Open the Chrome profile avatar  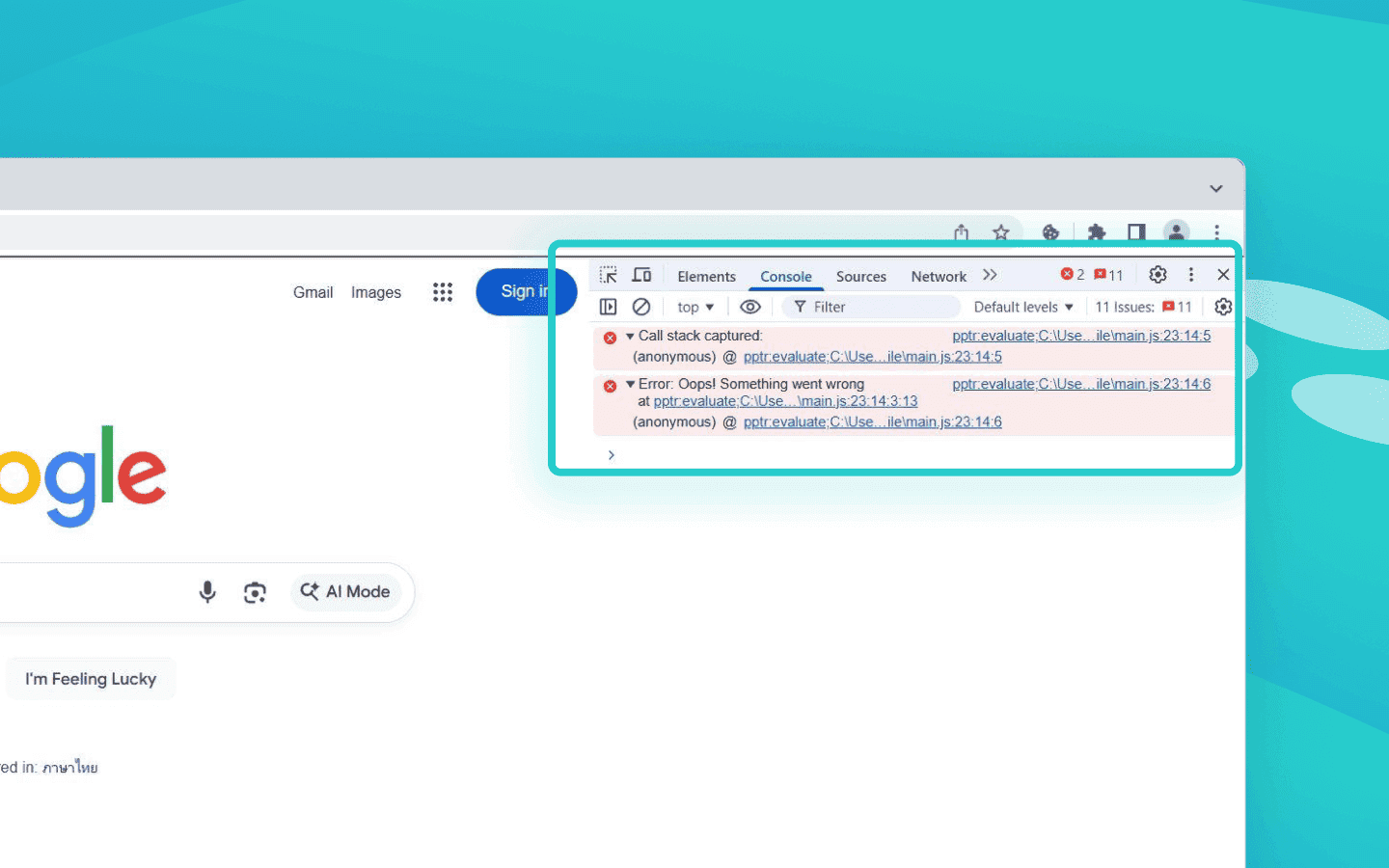(1176, 232)
